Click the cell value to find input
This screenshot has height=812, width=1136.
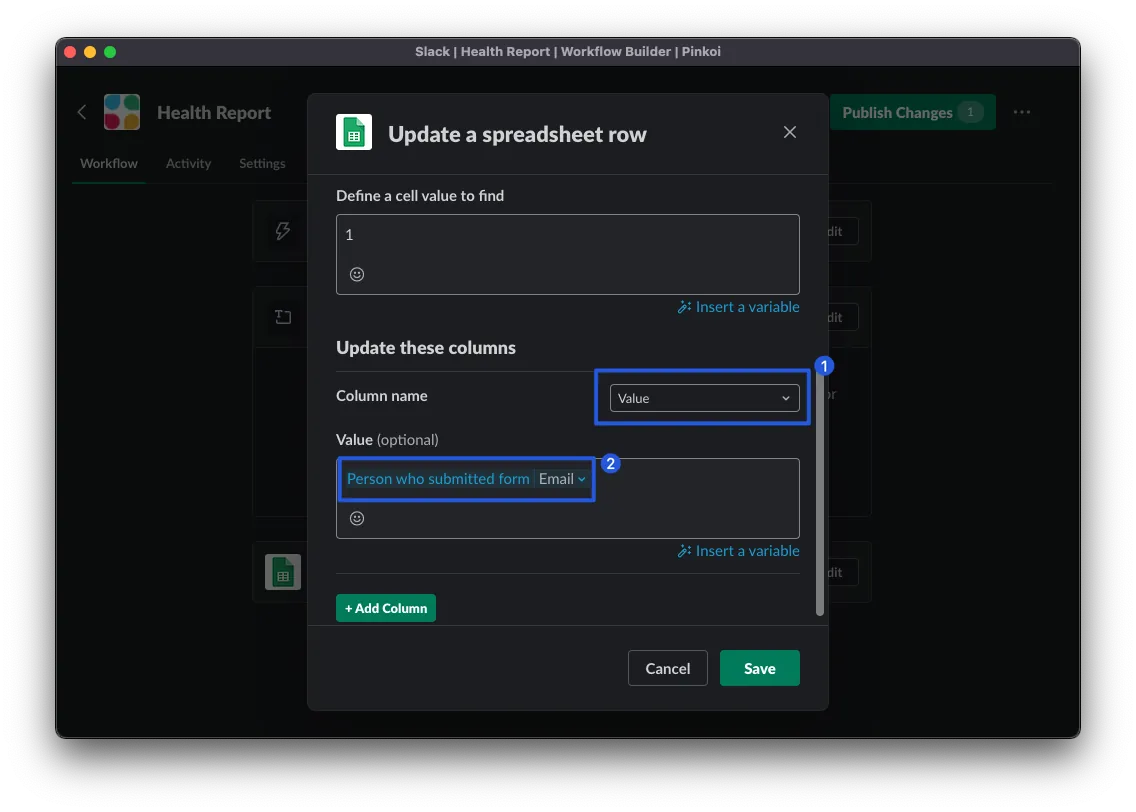pos(567,236)
